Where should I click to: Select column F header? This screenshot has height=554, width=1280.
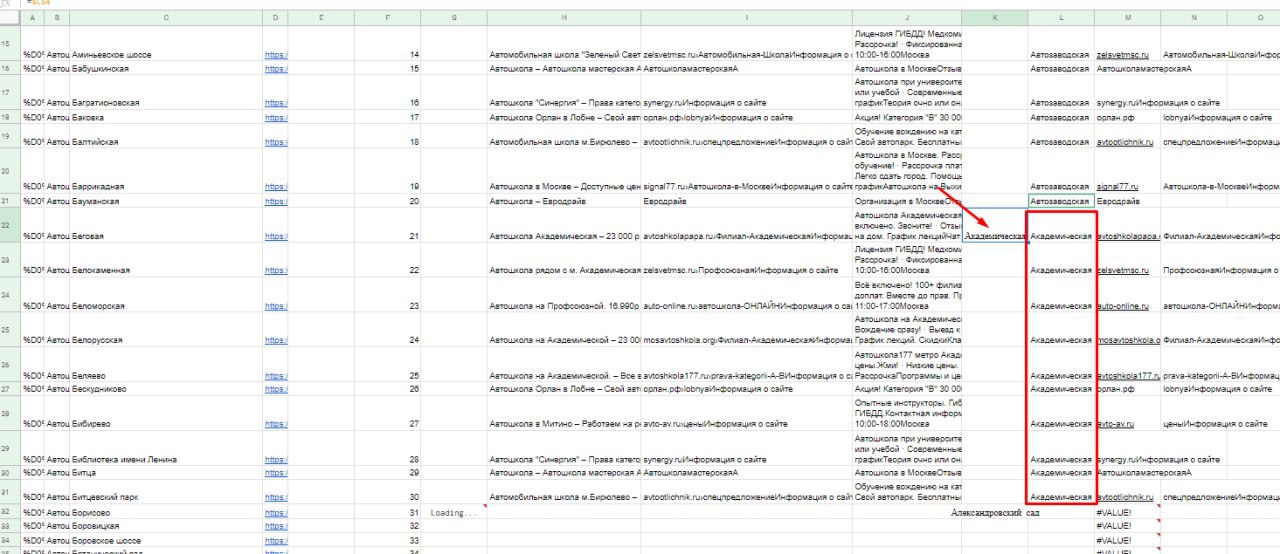(x=388, y=18)
